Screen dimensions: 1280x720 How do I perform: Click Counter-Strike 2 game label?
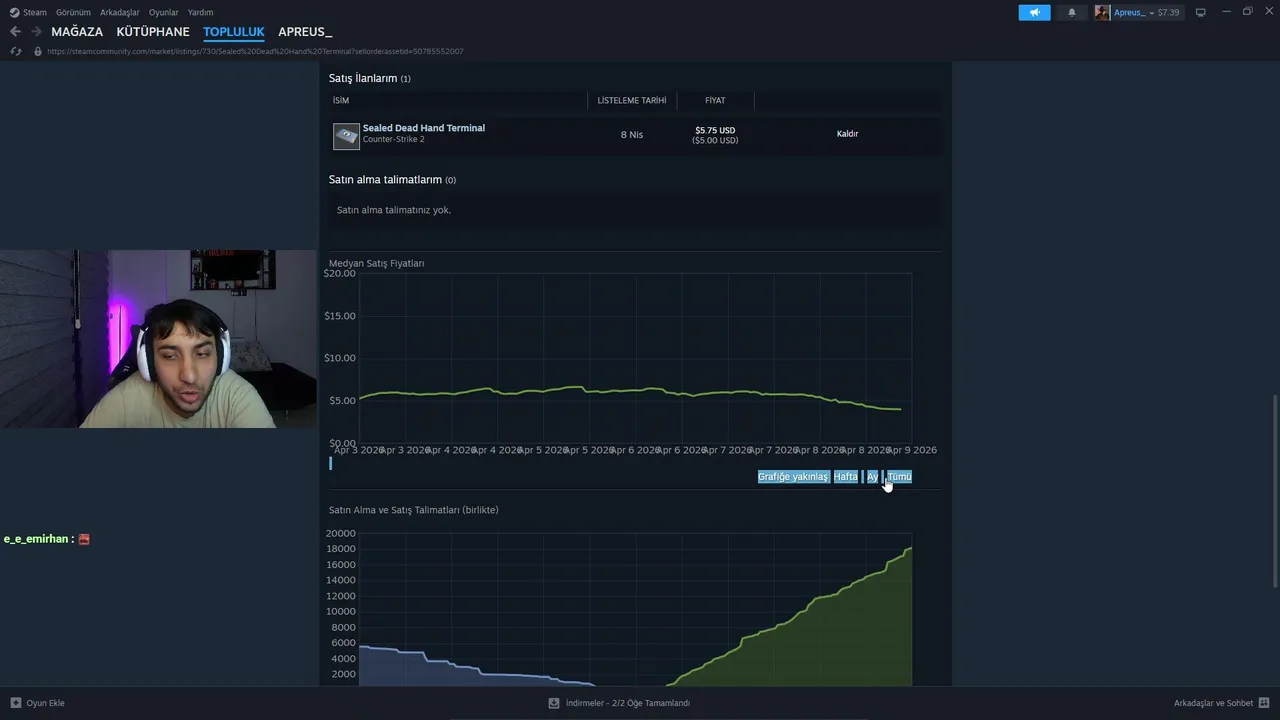click(x=394, y=139)
